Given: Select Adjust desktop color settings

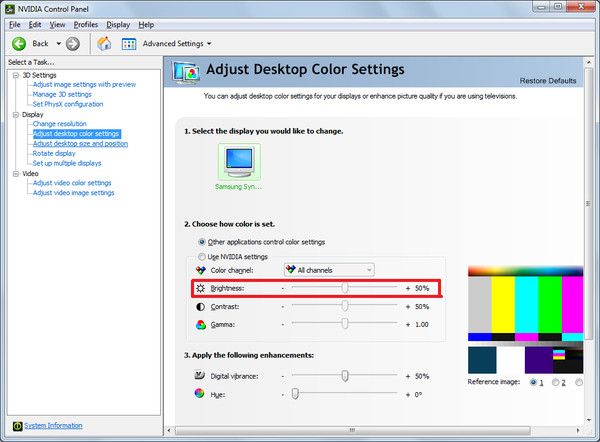Looking at the screenshot, I should click(77, 134).
